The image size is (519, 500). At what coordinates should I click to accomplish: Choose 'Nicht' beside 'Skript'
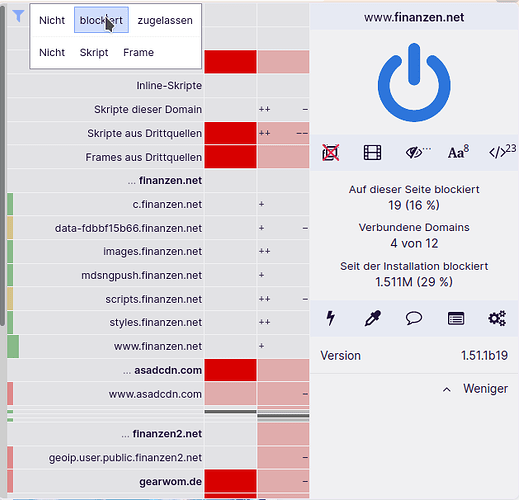coord(52,52)
